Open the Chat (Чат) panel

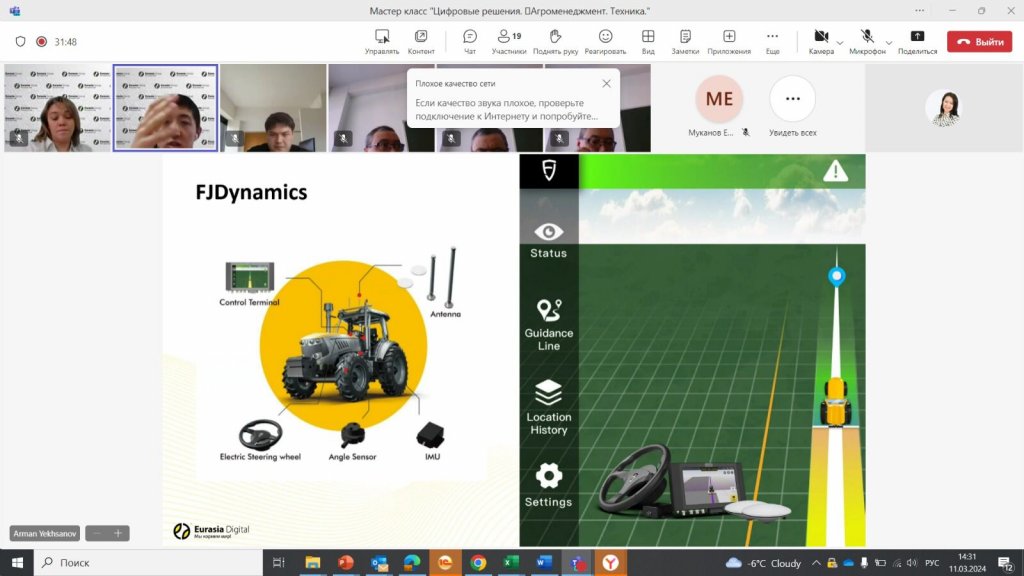(x=469, y=41)
